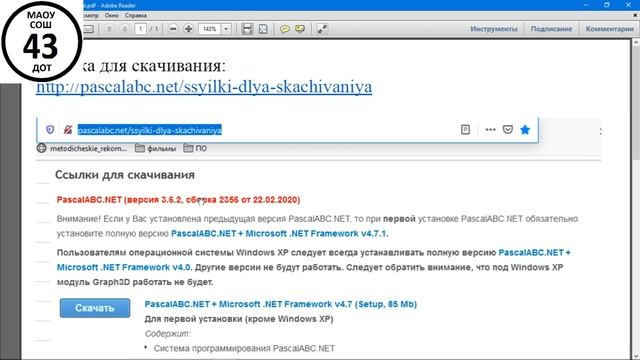Click the red PascalABC.NET version 3.6.2 heading
This screenshot has height=360, width=640.
click(x=178, y=200)
